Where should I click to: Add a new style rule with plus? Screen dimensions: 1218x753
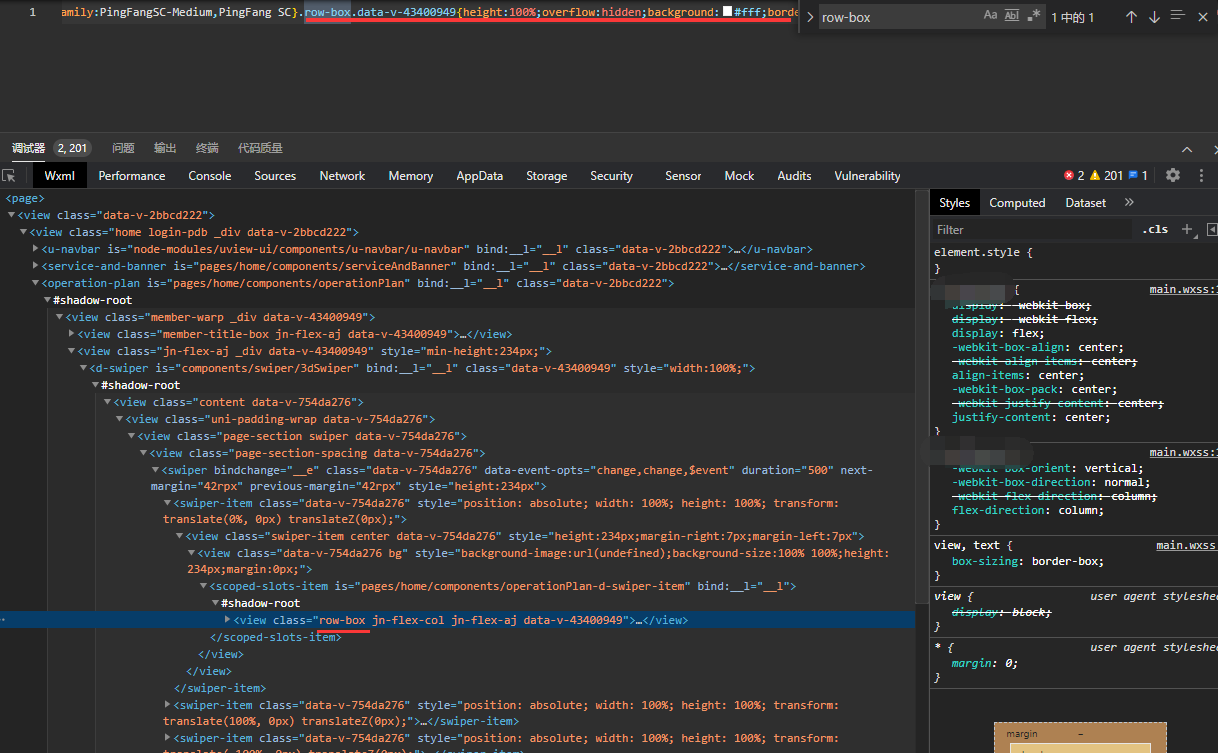tap(1187, 229)
